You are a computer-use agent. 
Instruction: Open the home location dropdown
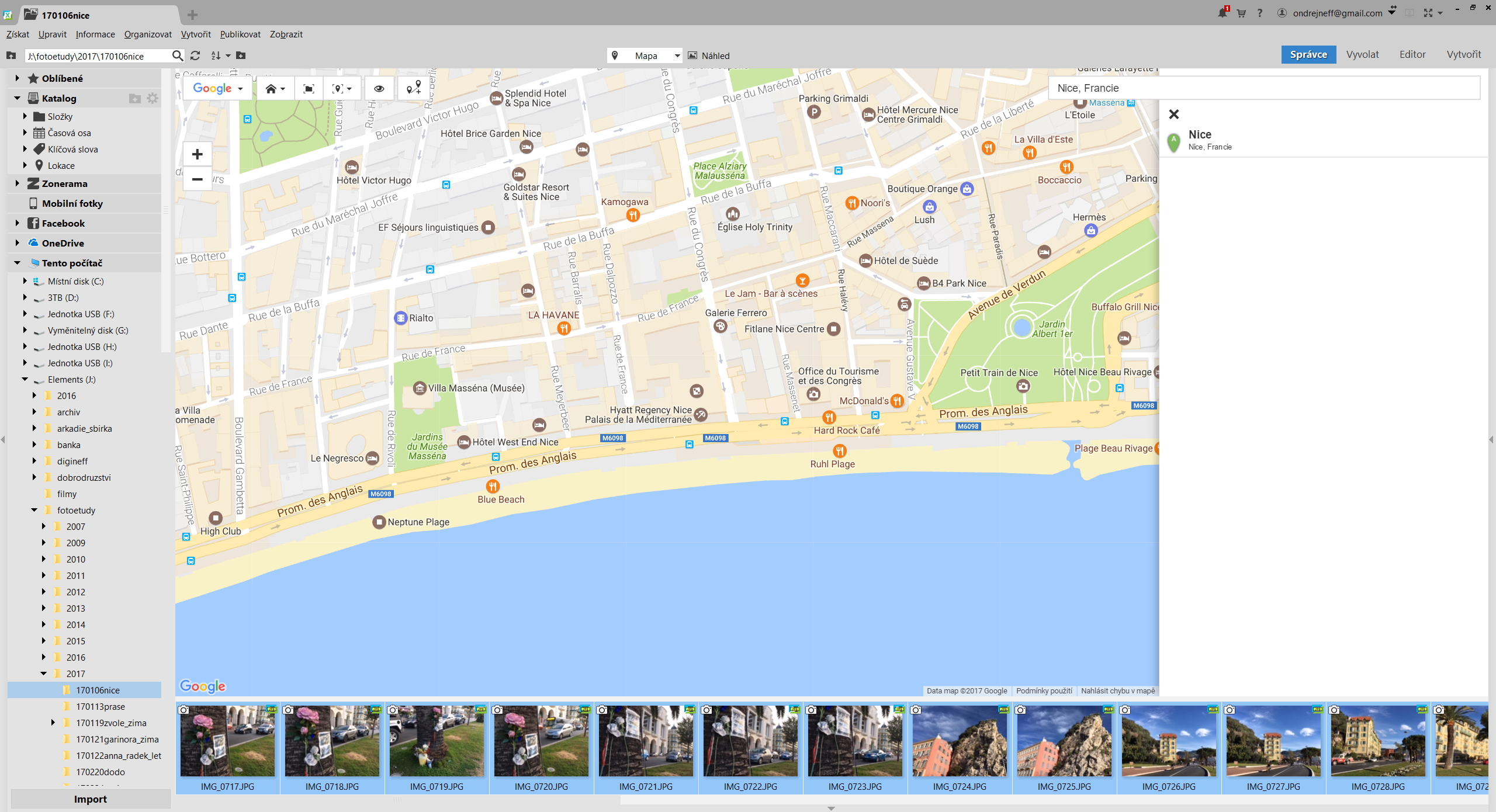[275, 88]
